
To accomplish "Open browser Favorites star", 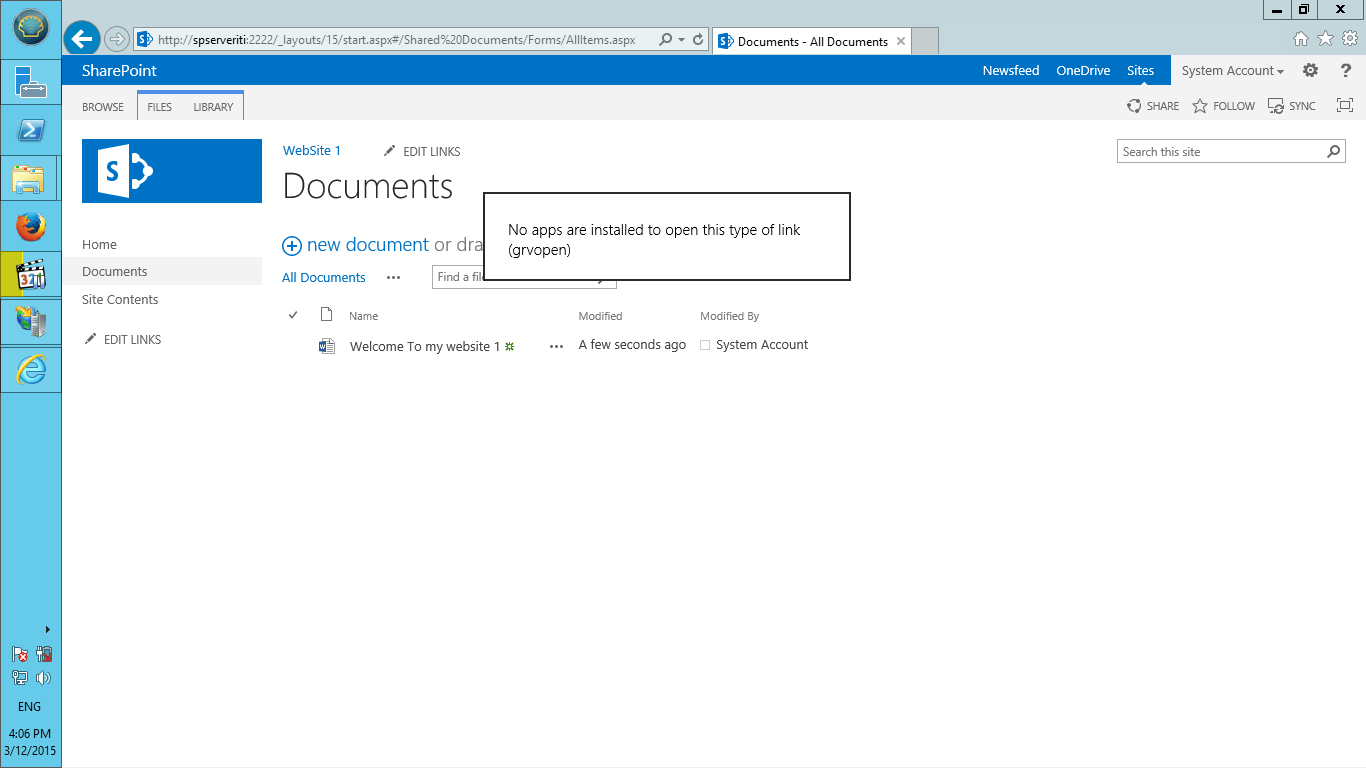I will [1325, 39].
